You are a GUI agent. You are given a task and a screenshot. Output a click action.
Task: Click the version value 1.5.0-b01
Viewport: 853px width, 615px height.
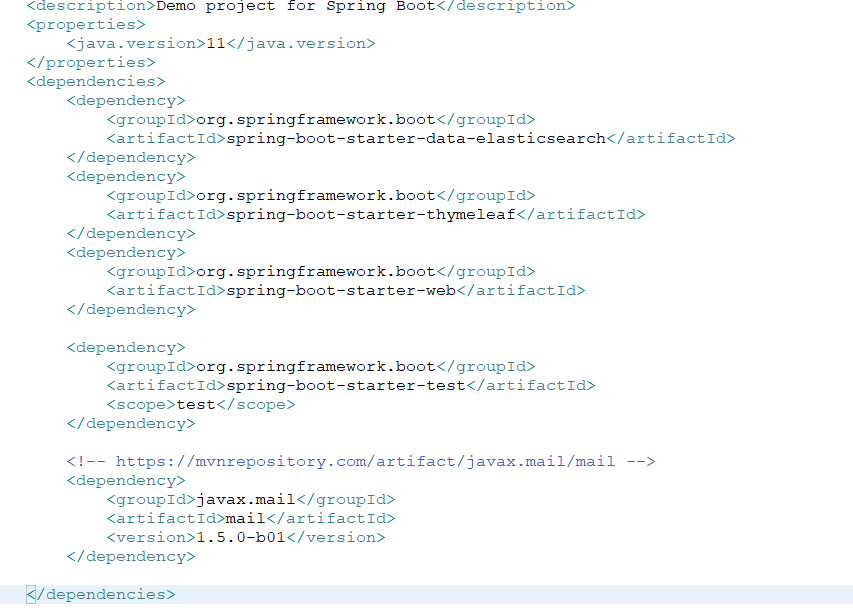[241, 538]
